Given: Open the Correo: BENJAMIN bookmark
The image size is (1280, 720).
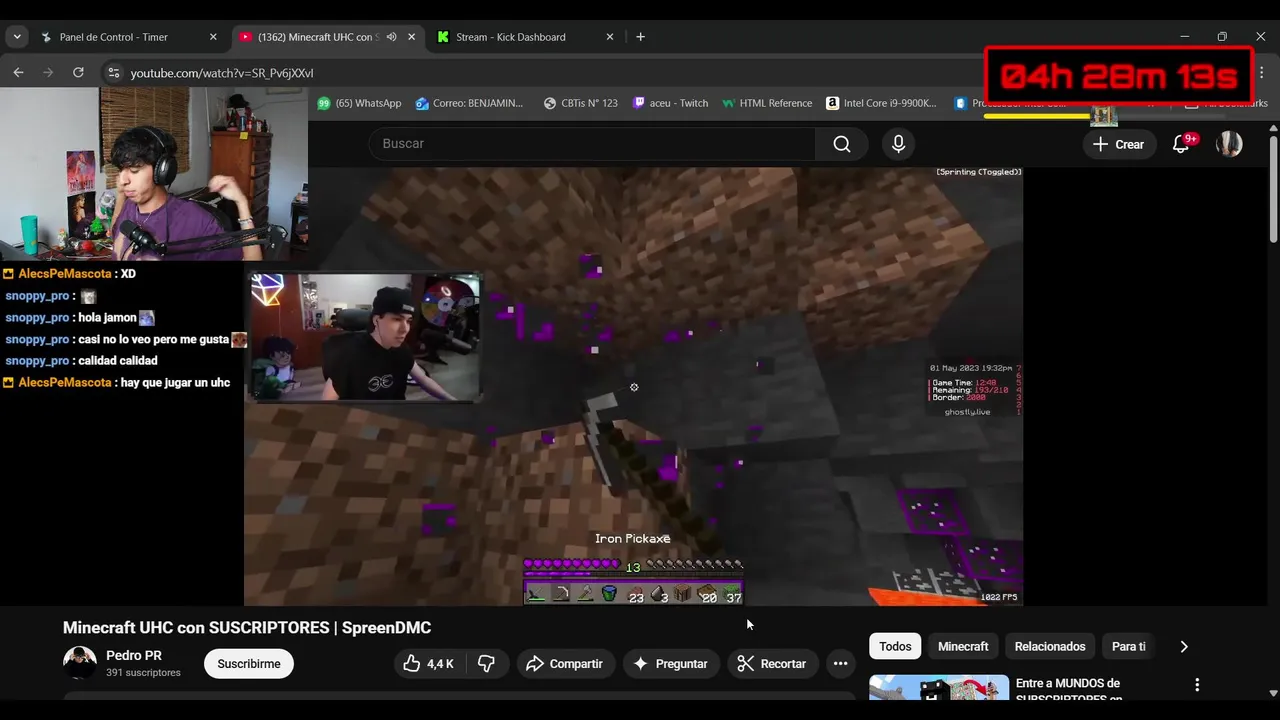Looking at the screenshot, I should pyautogui.click(x=469, y=103).
